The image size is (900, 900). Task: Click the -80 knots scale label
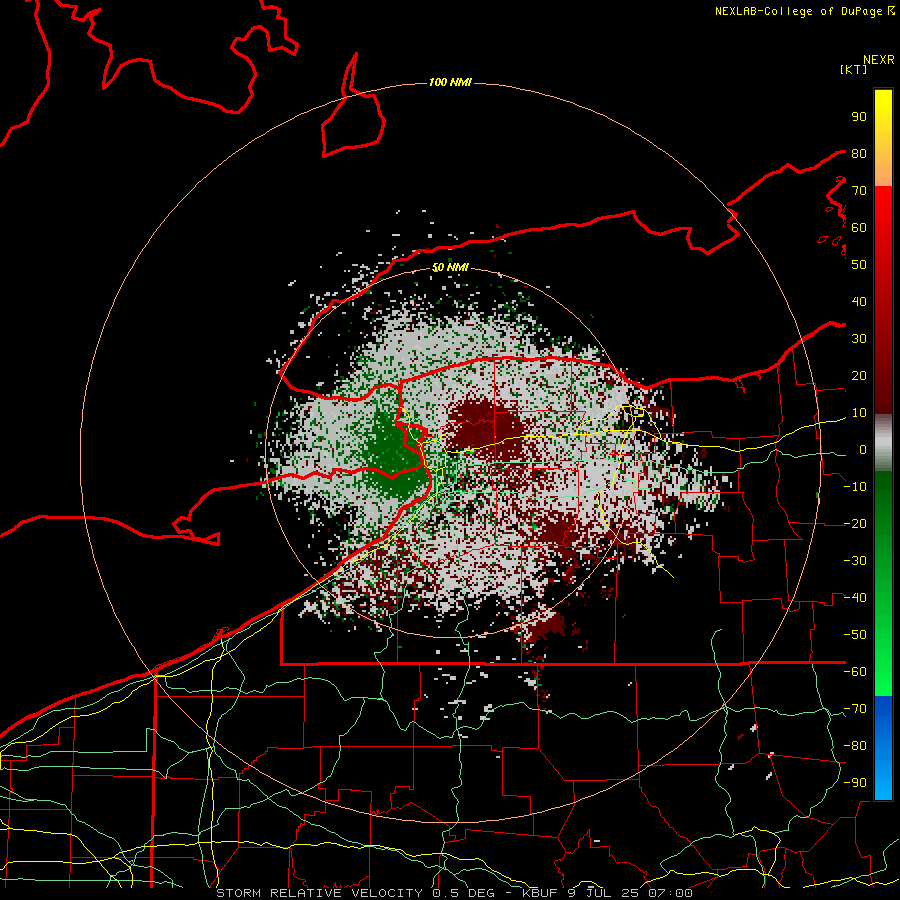tap(855, 746)
